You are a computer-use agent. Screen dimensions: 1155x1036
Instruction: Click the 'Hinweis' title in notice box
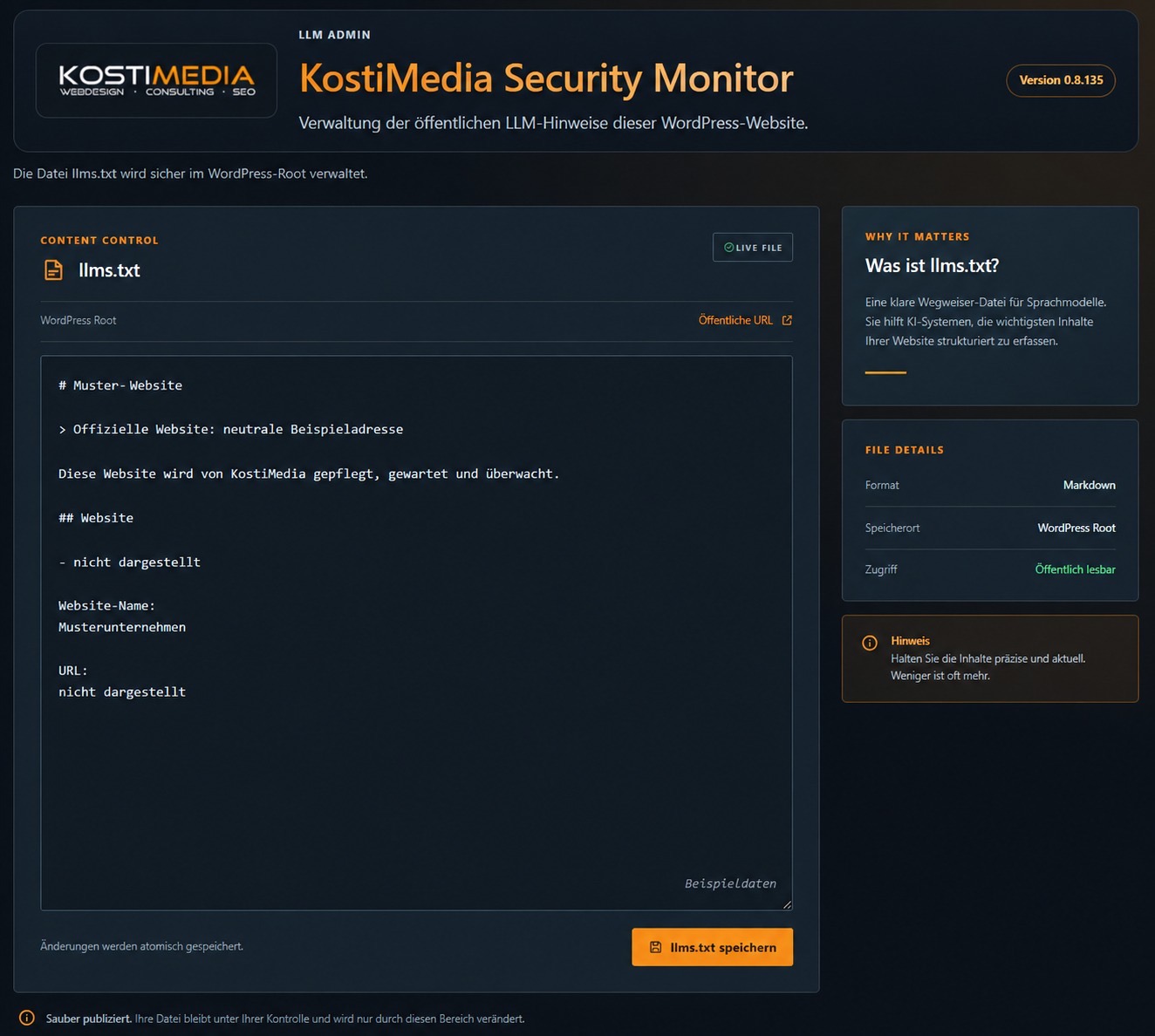pyautogui.click(x=910, y=641)
